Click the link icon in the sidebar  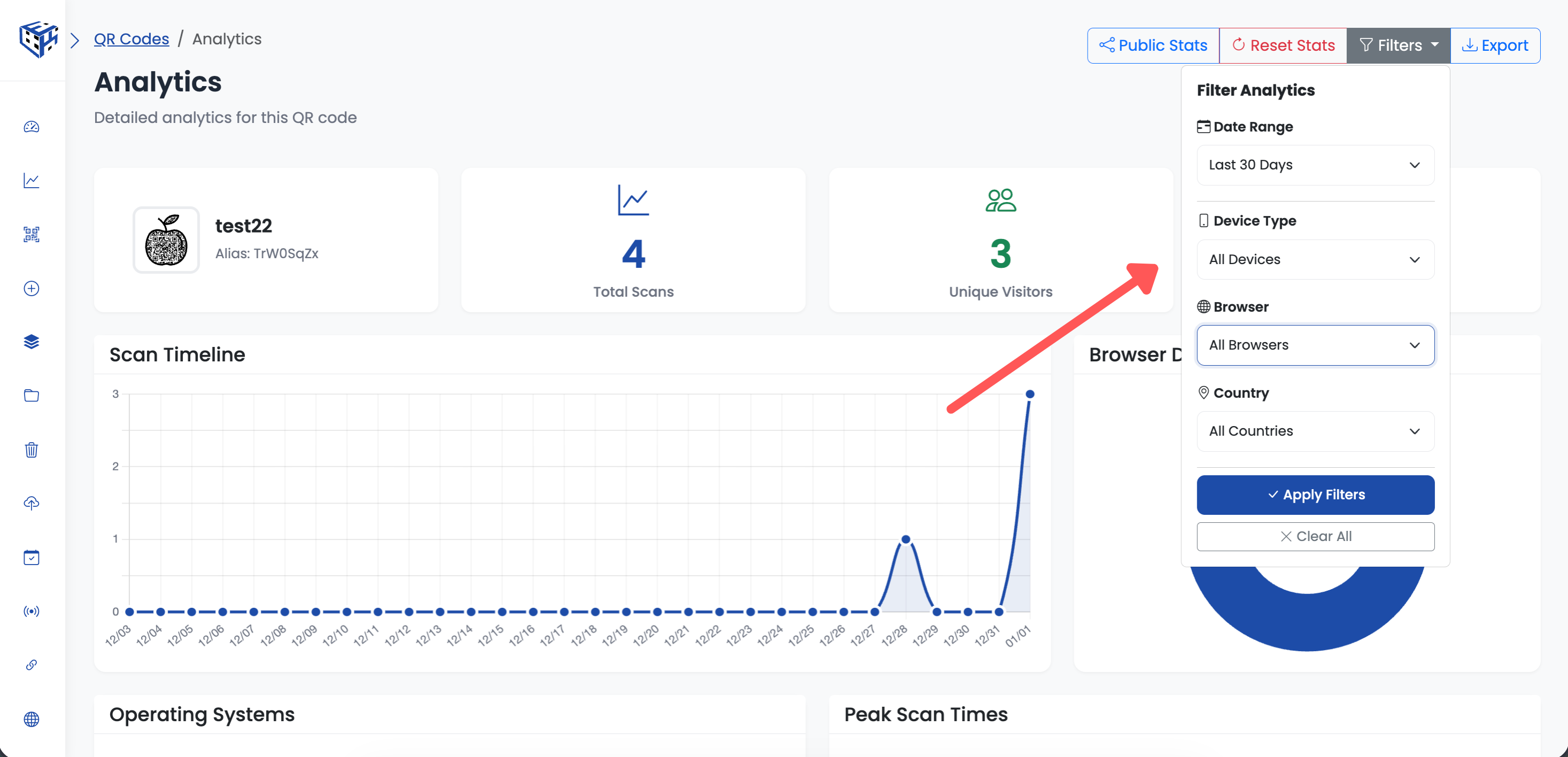click(x=31, y=665)
